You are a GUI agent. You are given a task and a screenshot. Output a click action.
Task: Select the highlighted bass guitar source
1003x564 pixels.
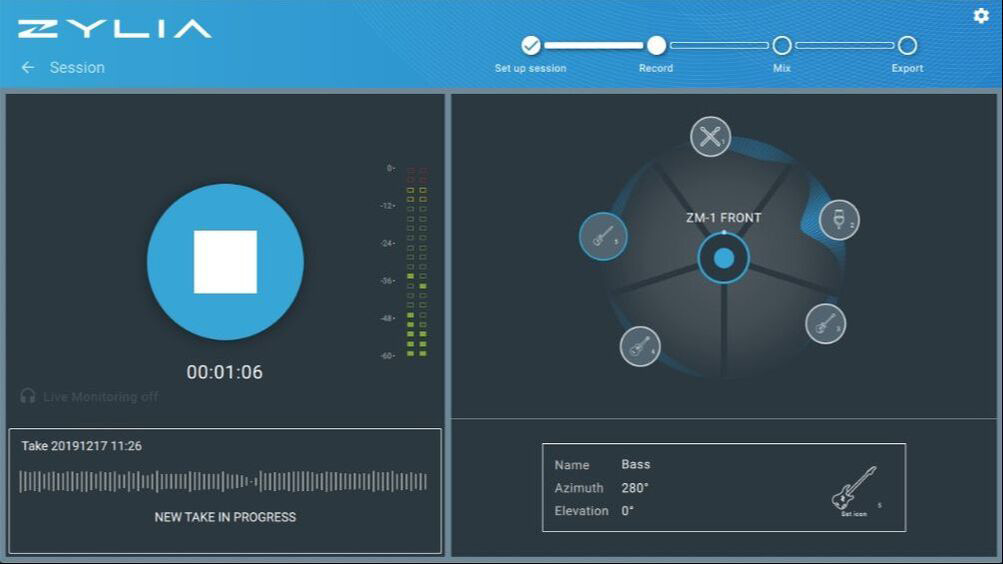tap(603, 237)
